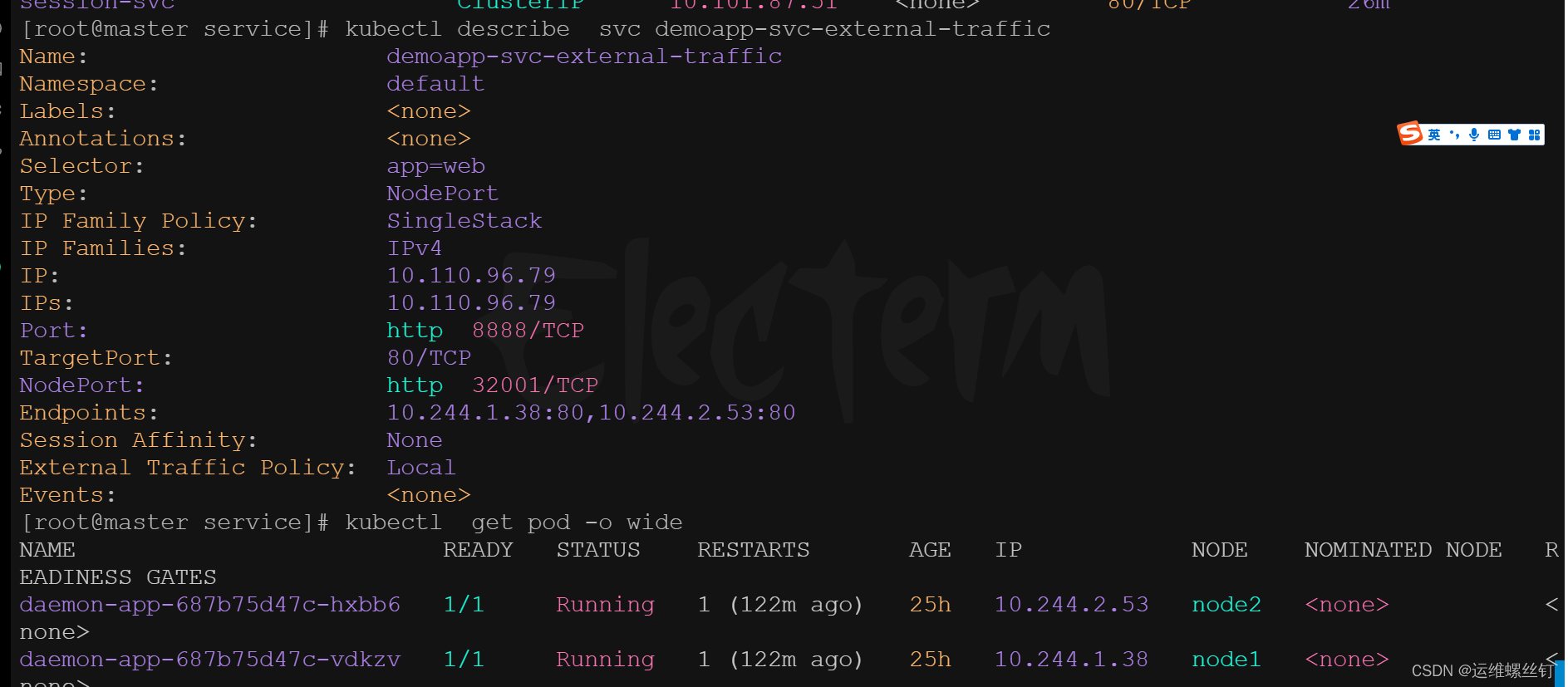1568x687 pixels.
Task: Click the 'IP Family Policy:' label
Action: [x=139, y=221]
